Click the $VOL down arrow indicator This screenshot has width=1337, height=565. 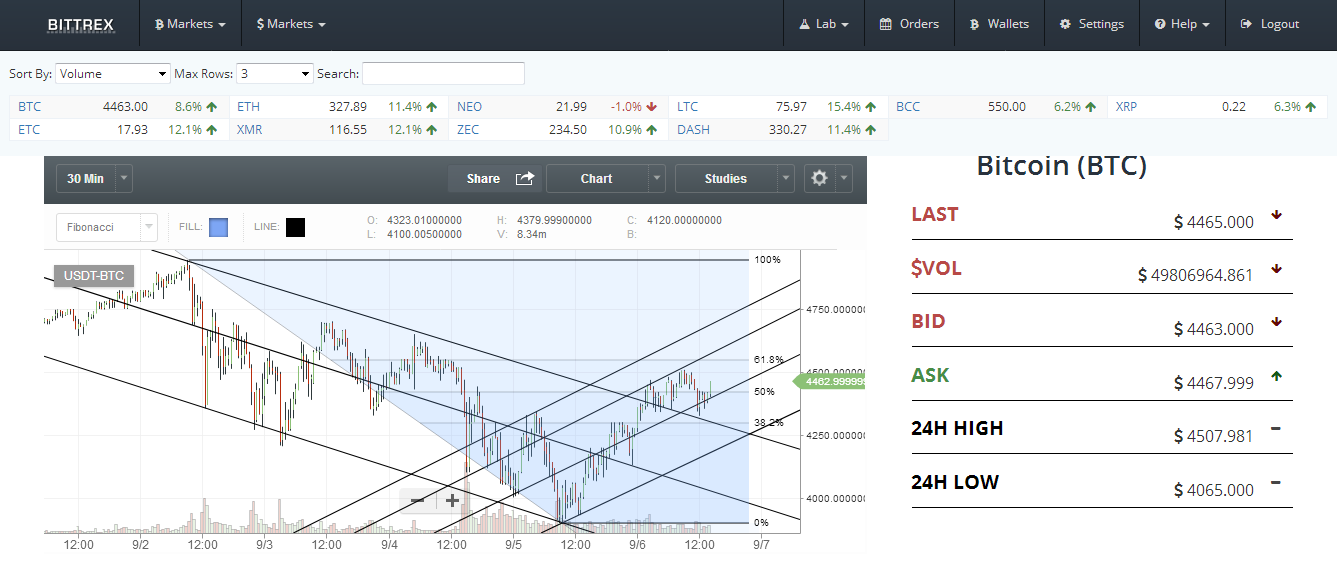point(1276,268)
